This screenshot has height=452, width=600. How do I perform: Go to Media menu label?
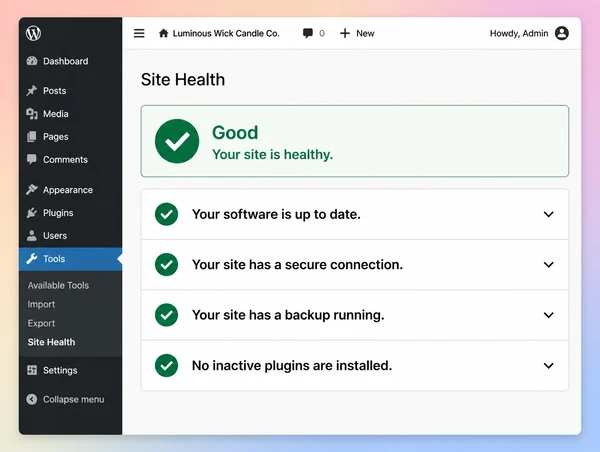pyautogui.click(x=55, y=114)
